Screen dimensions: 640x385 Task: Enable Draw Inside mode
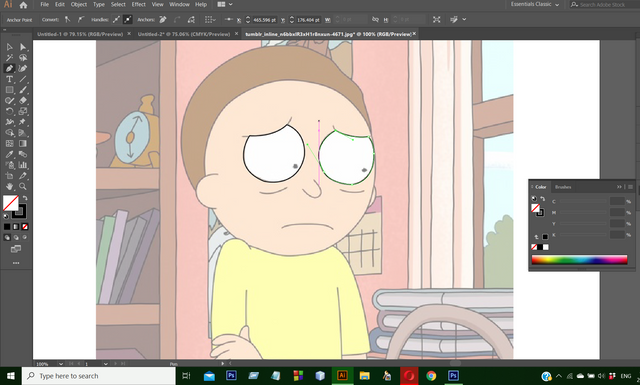25,237
